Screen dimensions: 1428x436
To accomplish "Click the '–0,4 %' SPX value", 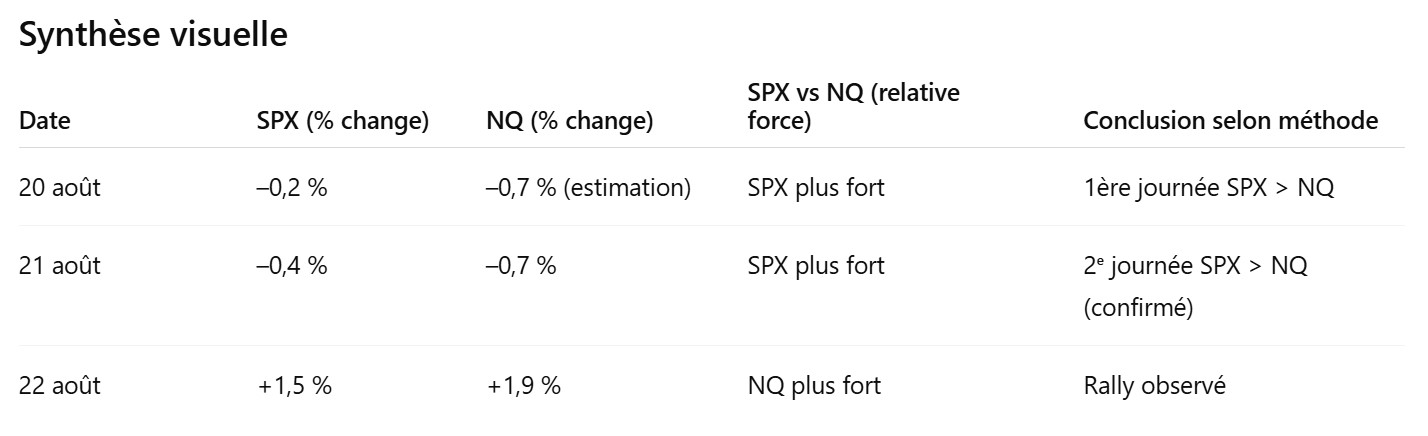I will click(292, 266).
